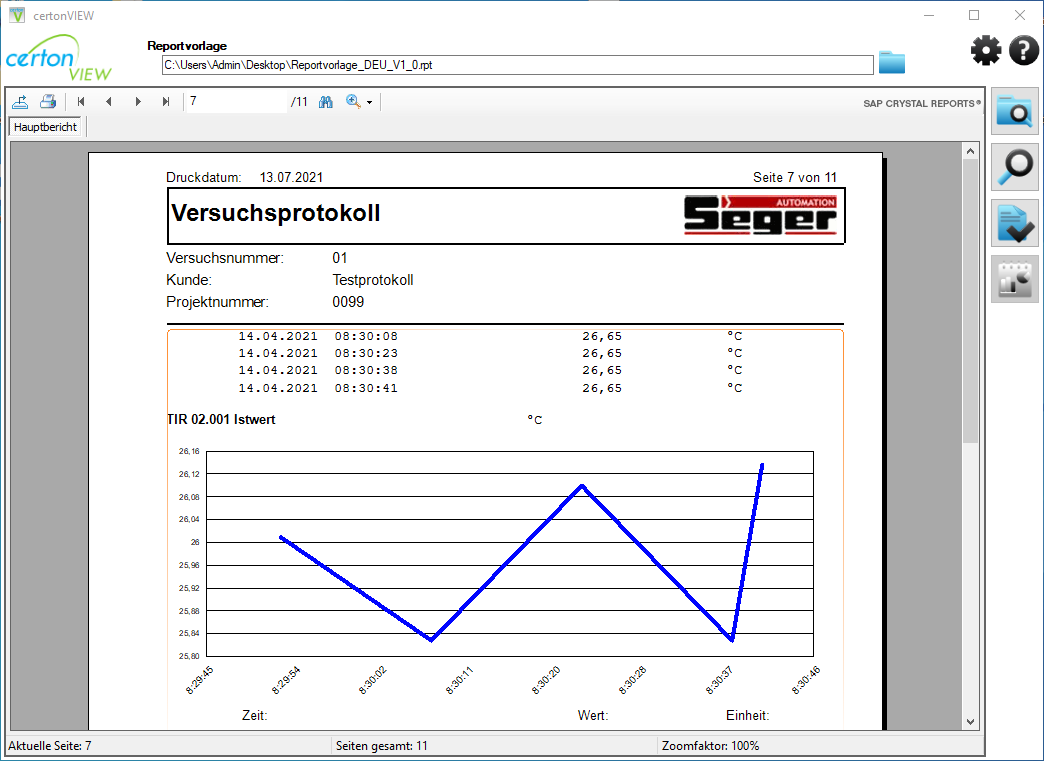This screenshot has width=1044, height=761.
Task: Advance with the next page arrow
Action: pos(137,101)
